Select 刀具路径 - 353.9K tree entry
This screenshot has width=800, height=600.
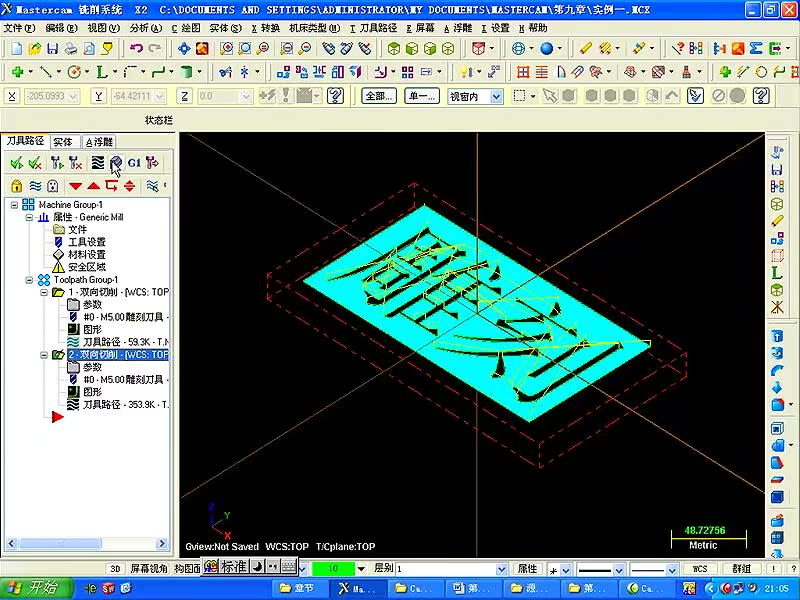[126, 405]
